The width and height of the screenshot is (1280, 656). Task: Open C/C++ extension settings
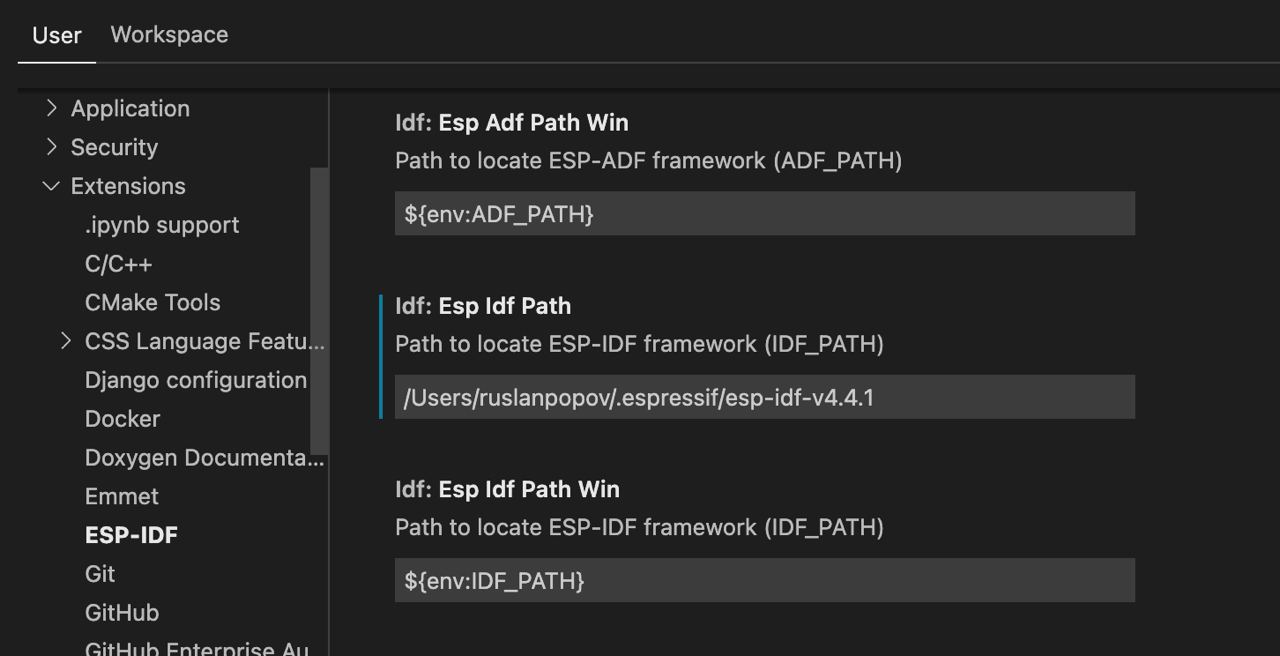tap(118, 264)
